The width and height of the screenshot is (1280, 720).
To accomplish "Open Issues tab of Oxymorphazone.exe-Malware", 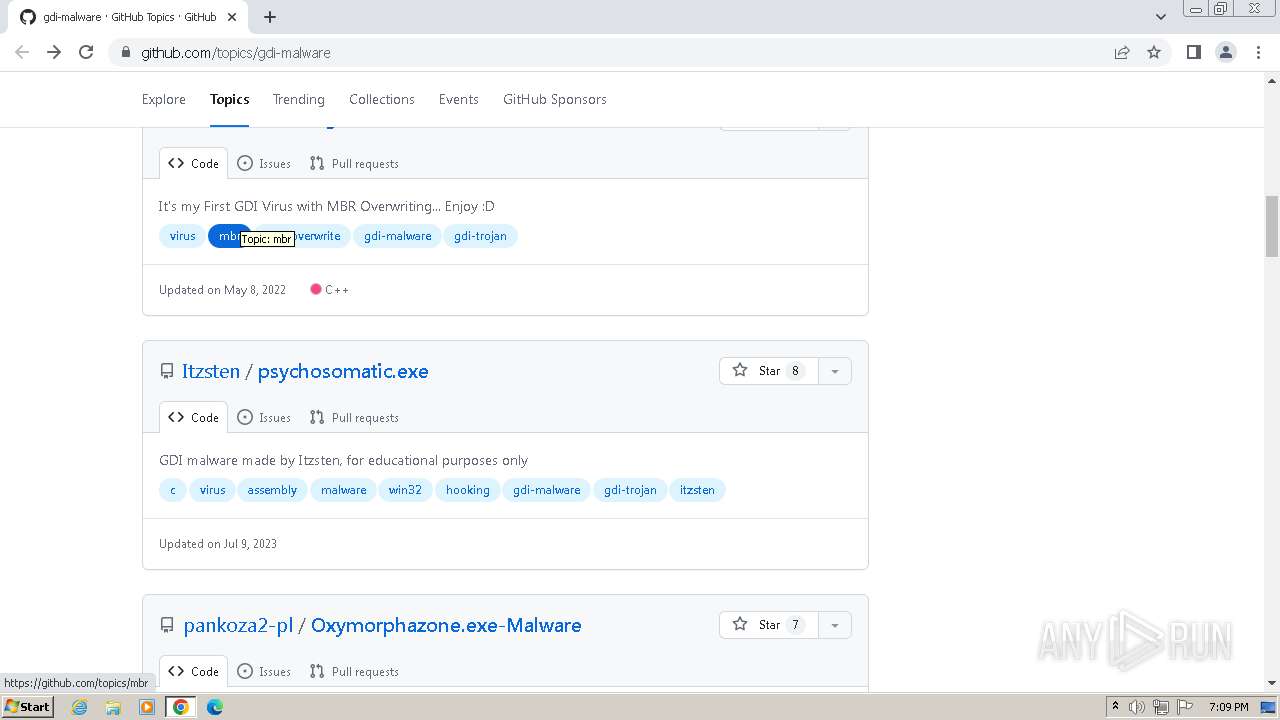I will point(264,671).
